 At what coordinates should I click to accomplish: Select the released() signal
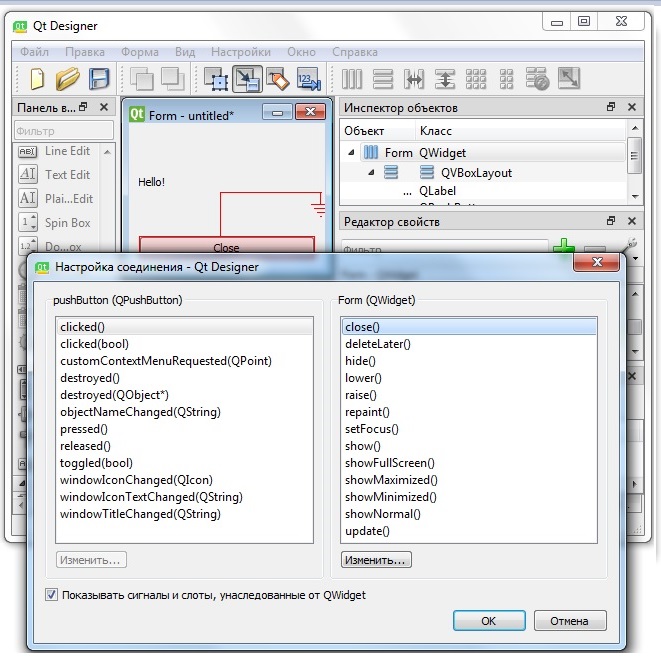tap(185, 446)
